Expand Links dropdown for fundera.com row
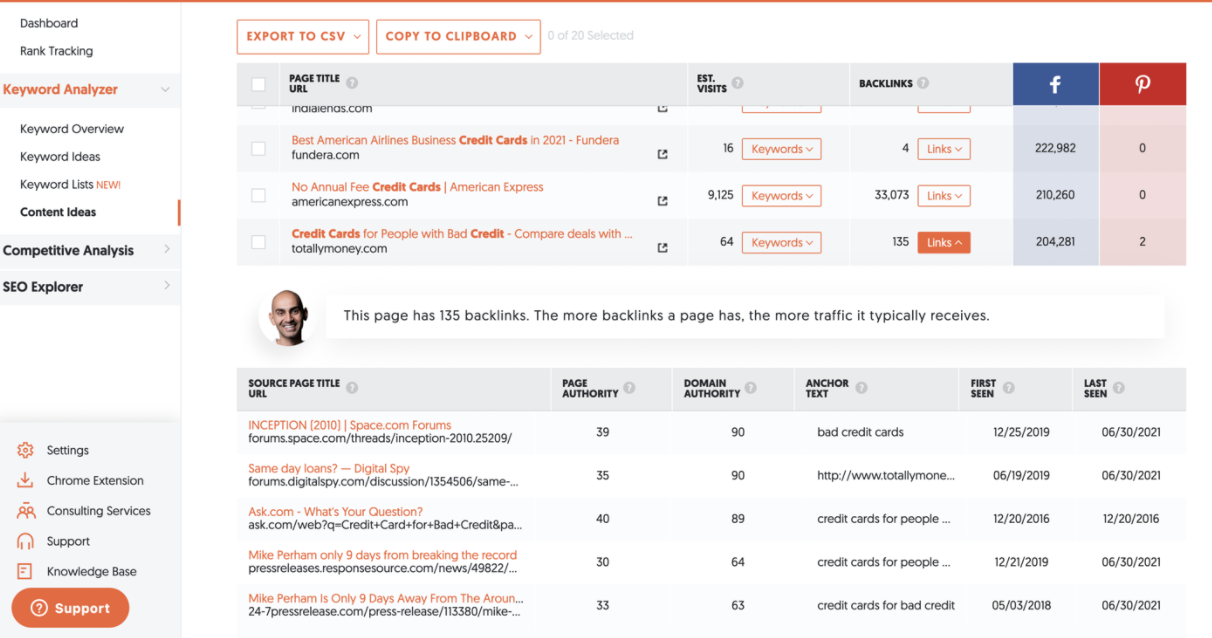The width and height of the screenshot is (1212, 638). (x=944, y=149)
